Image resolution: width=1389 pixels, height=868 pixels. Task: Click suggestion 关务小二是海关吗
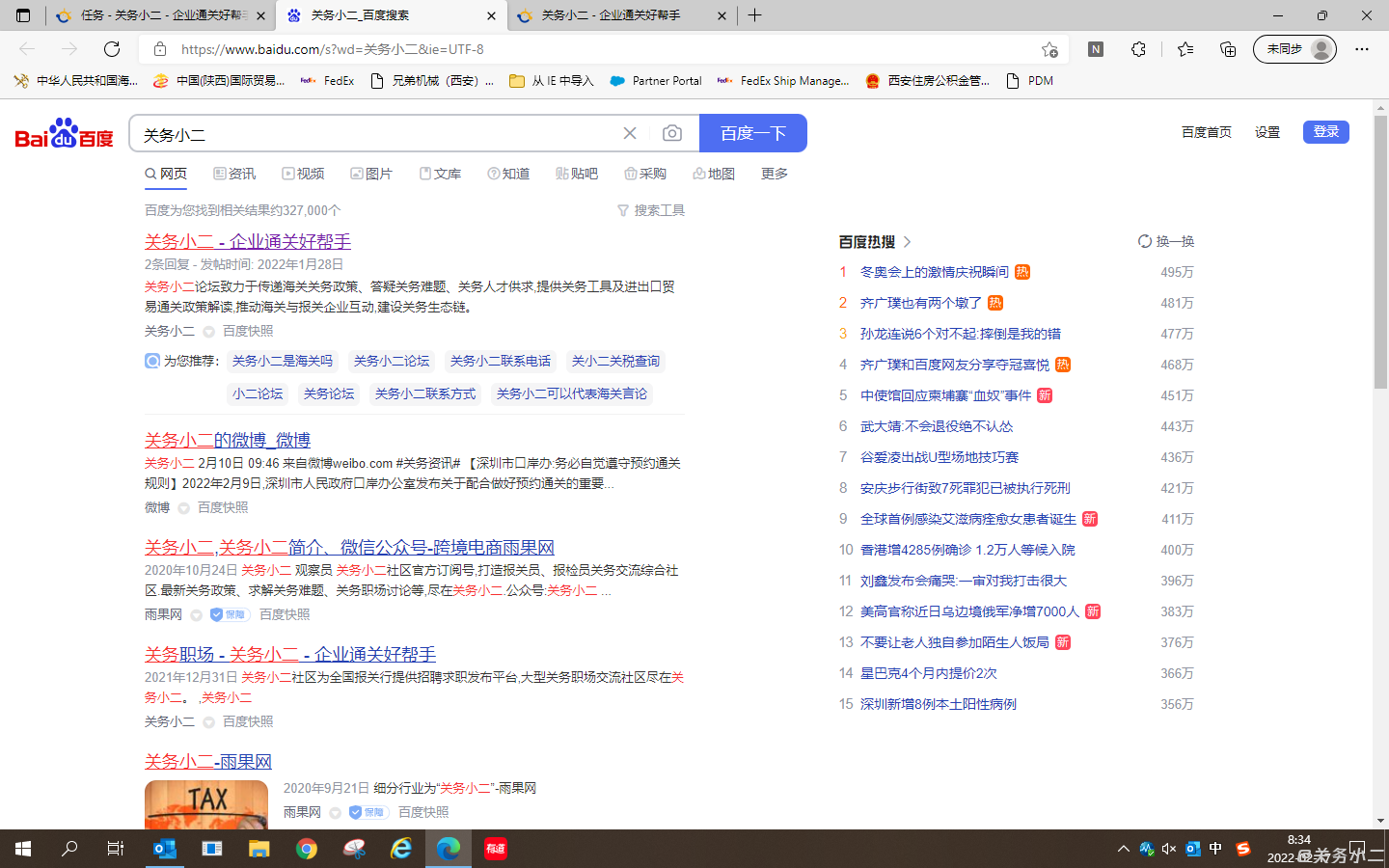click(283, 361)
